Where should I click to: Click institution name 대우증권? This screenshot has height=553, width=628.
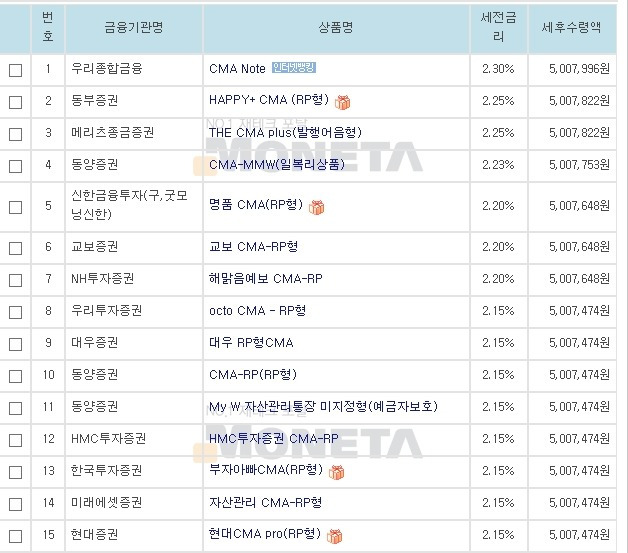click(95, 342)
